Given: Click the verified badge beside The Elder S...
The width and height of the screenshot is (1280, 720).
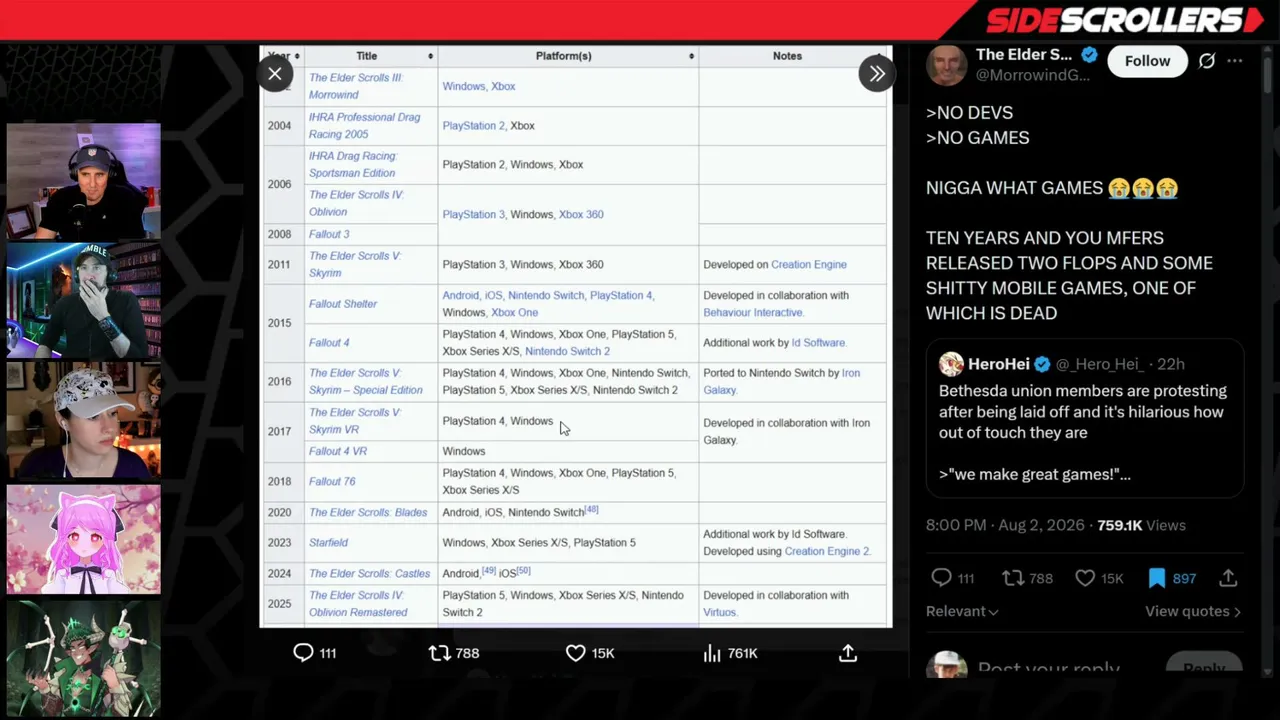Looking at the screenshot, I should coord(1090,55).
